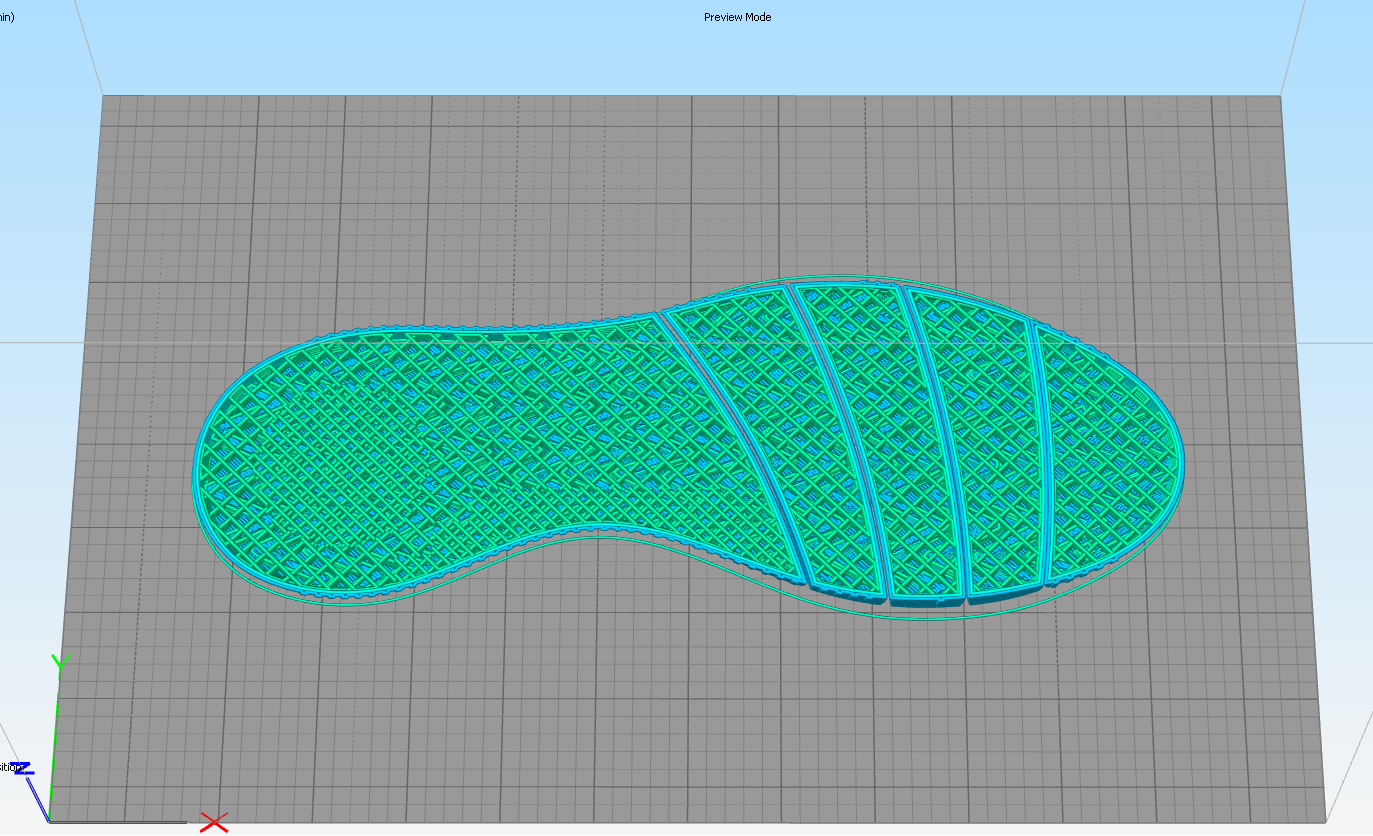The width and height of the screenshot is (1373, 836).
Task: Click the partially visible position label at left
Action: (9, 767)
